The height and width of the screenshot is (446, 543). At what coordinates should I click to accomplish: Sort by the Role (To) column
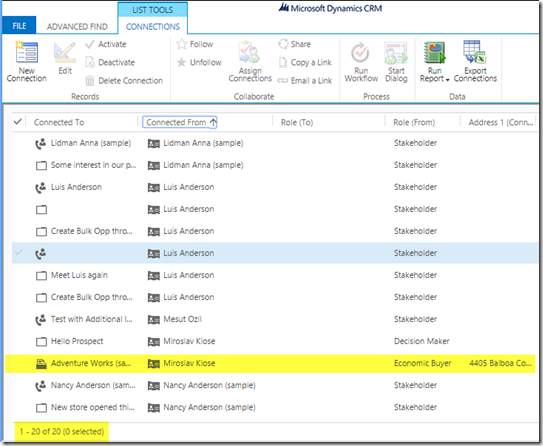297,122
